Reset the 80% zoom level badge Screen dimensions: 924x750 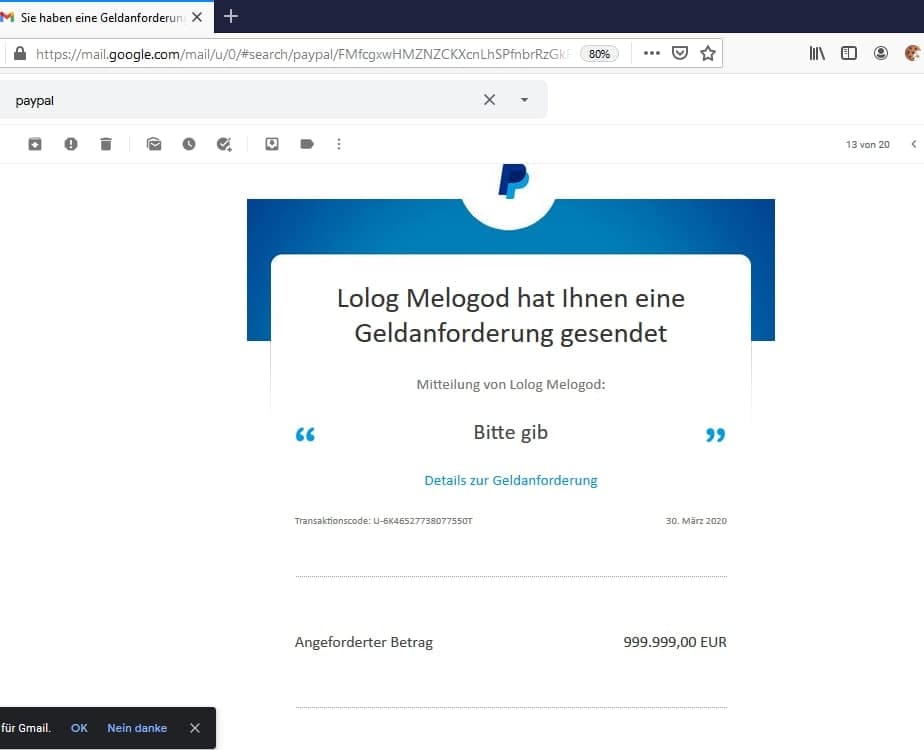tap(599, 54)
